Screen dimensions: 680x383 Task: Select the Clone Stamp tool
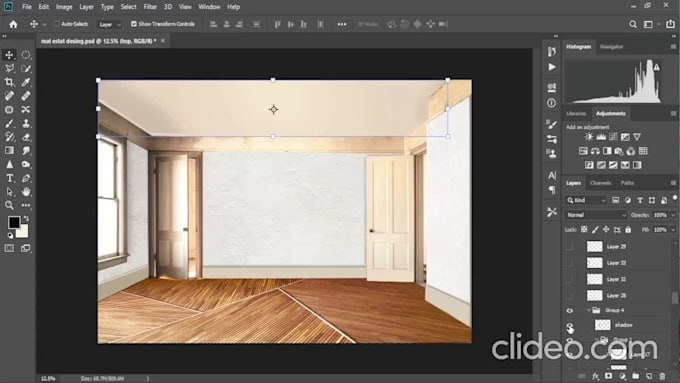(26, 124)
